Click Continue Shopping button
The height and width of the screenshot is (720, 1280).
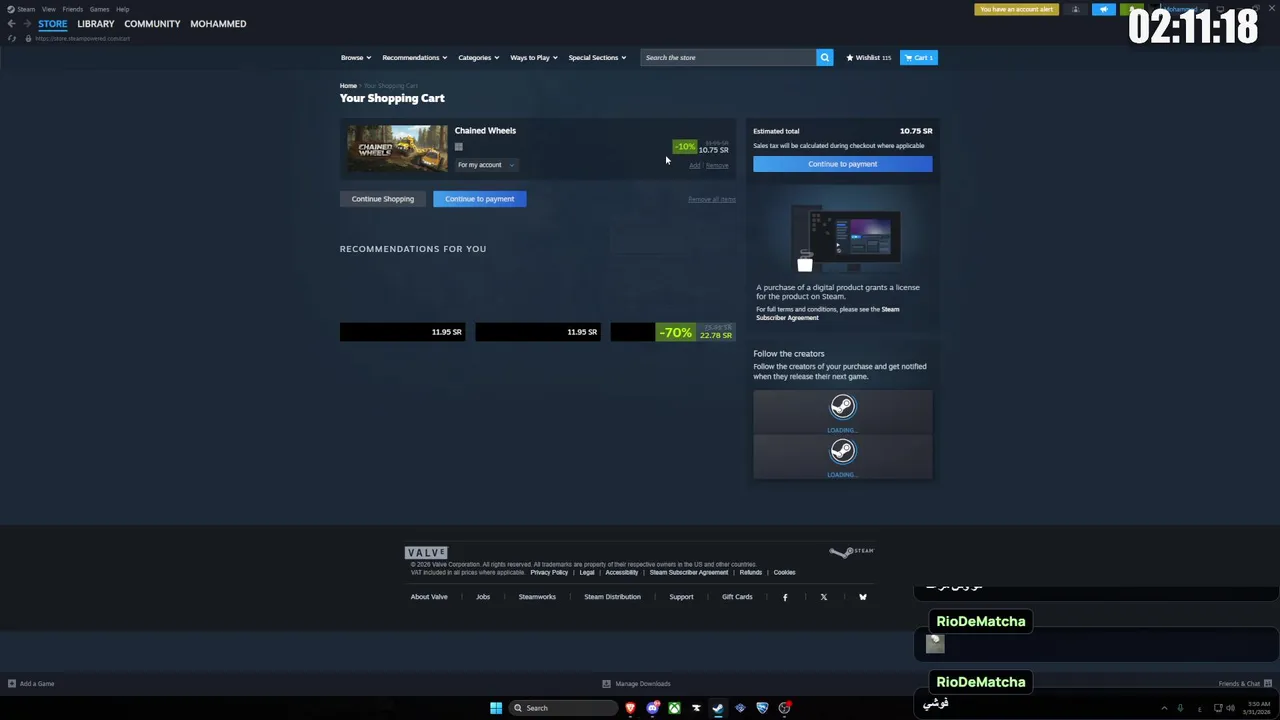point(382,199)
